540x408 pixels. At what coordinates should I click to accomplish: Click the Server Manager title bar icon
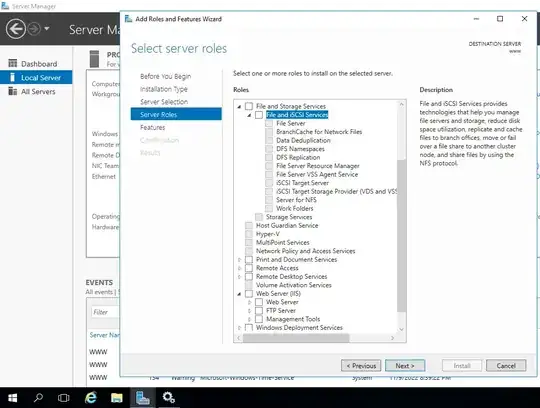click(5, 6)
